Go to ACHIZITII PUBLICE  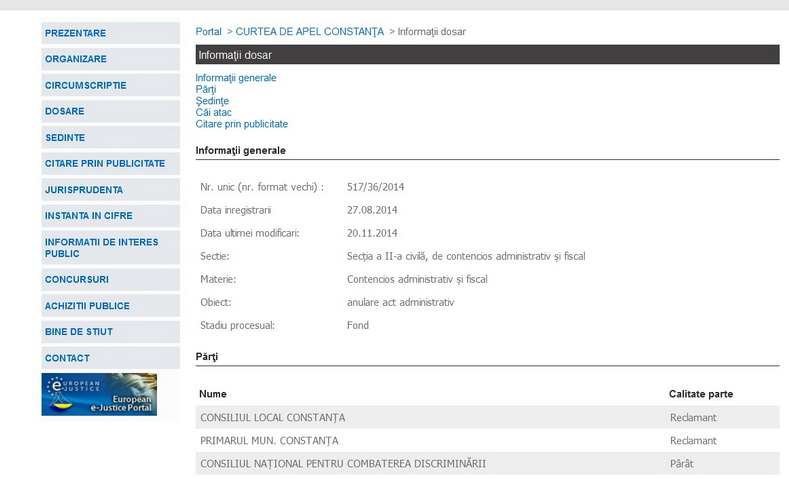tap(87, 305)
